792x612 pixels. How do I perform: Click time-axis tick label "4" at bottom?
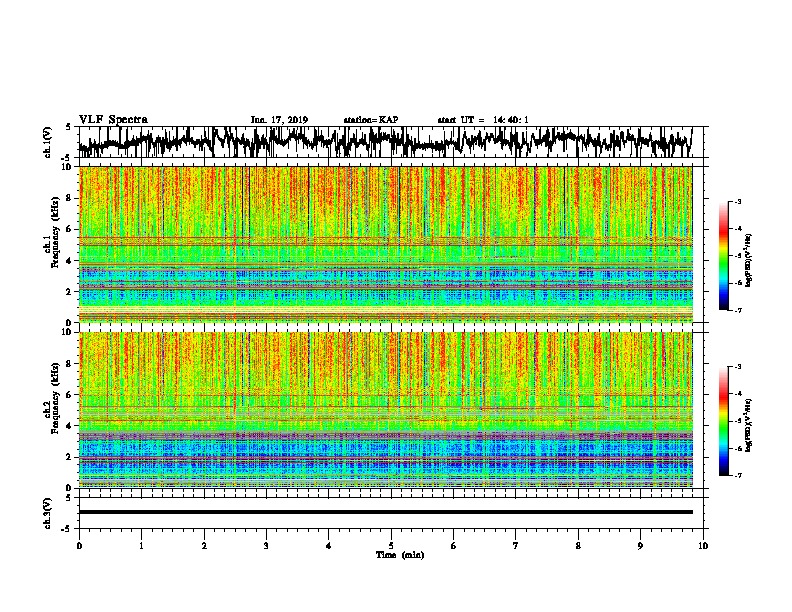click(329, 545)
